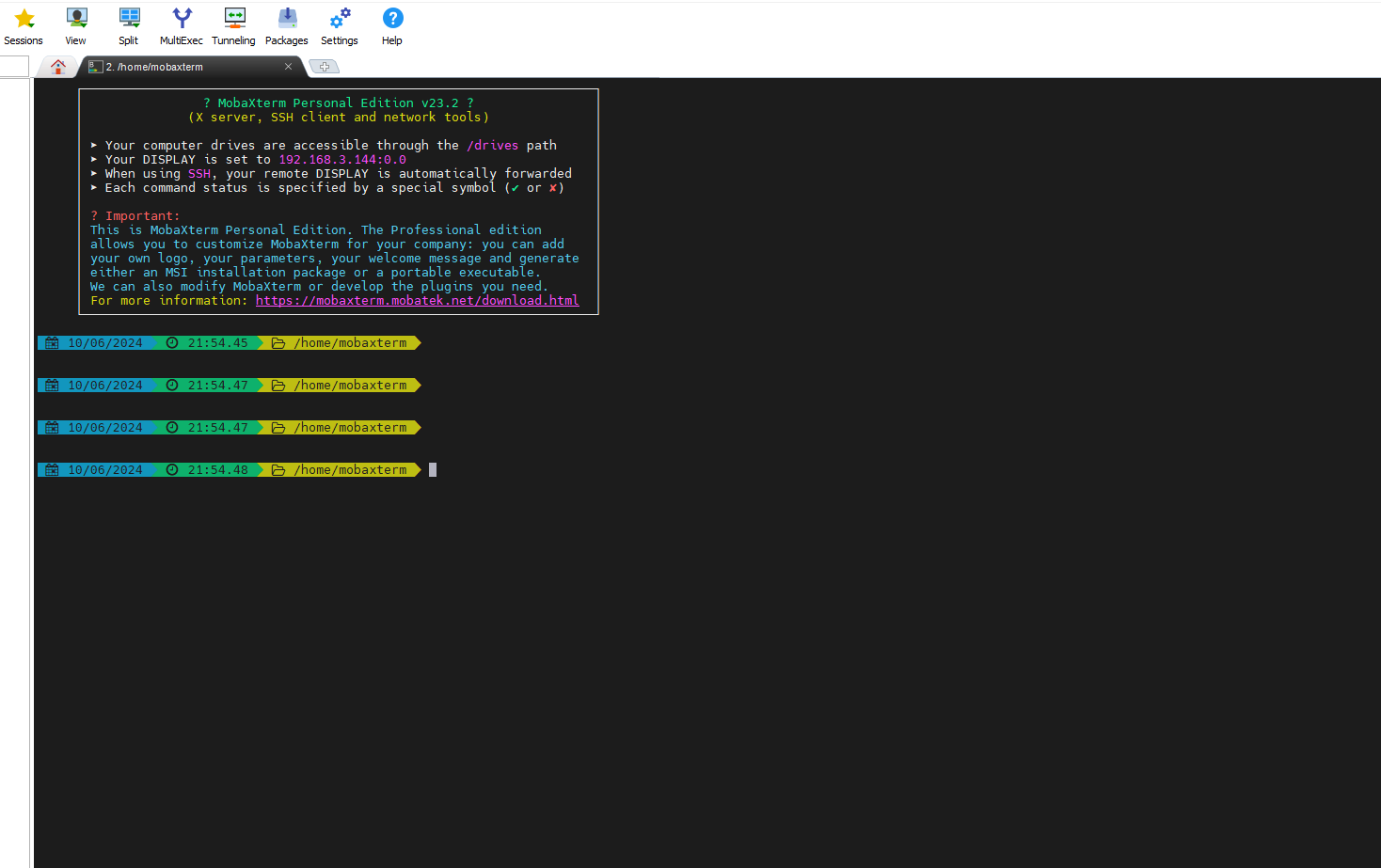Add a new tab with plus button
1381x868 pixels.
coord(324,67)
